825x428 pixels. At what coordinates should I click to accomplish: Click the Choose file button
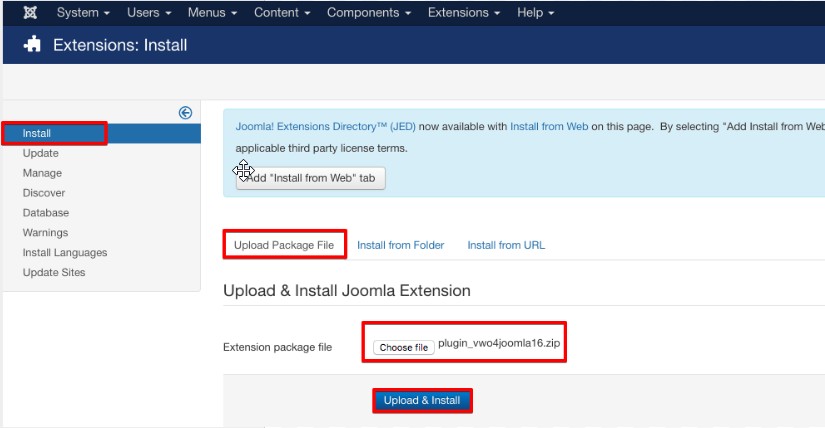pos(404,347)
